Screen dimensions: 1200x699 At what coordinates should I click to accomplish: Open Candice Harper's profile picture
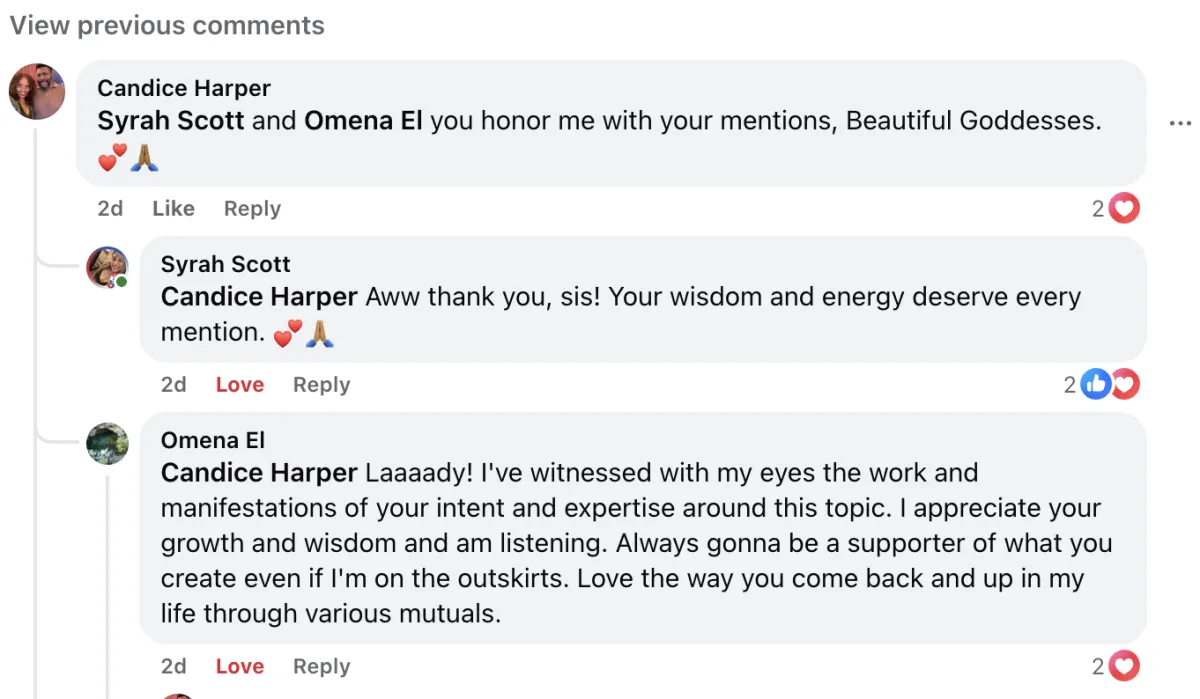37,92
